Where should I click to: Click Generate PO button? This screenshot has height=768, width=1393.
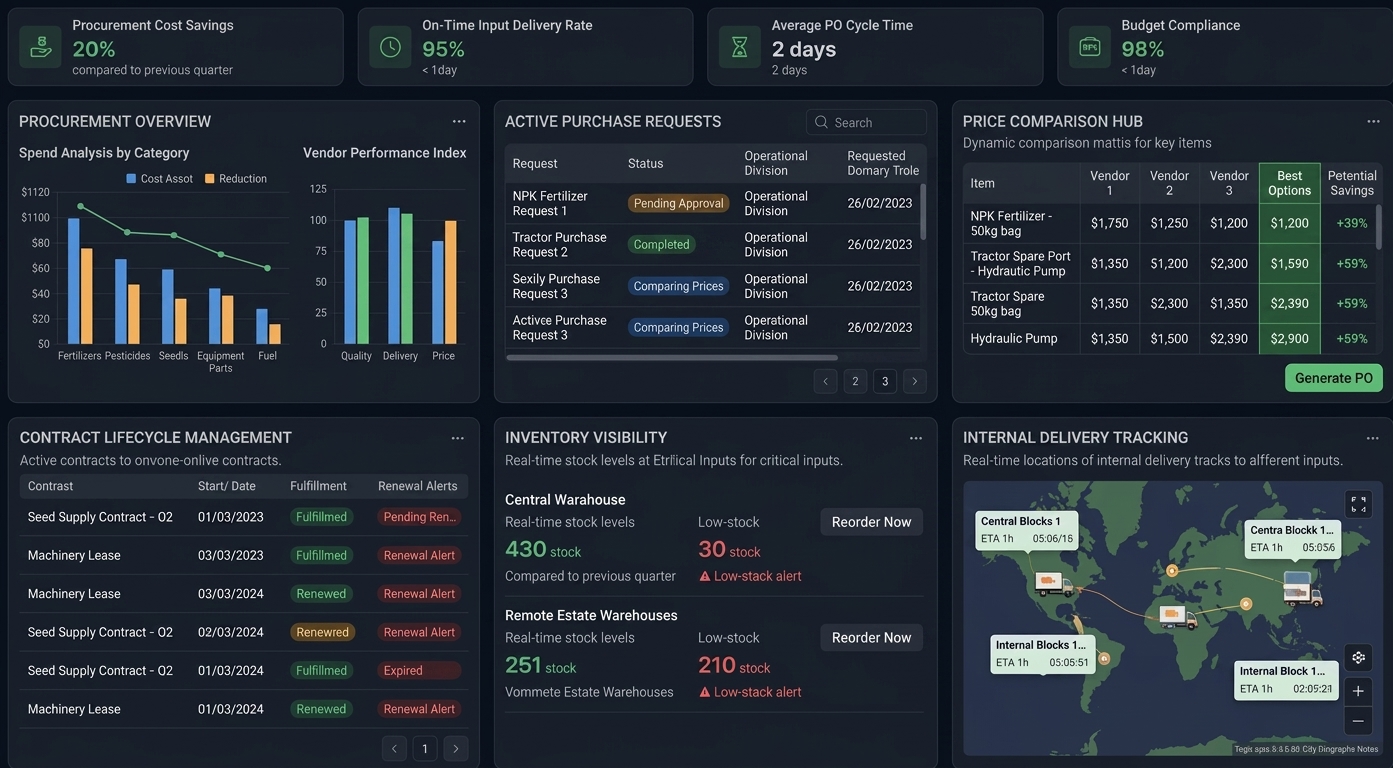pos(1334,378)
